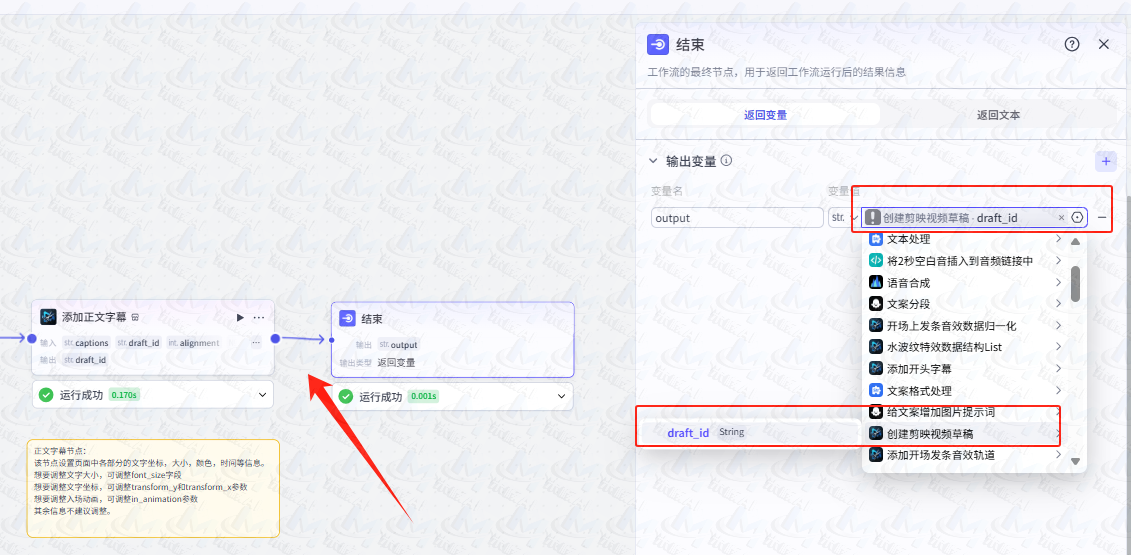Click the dropdown list scrollbar thumb
Image resolution: width=1131 pixels, height=555 pixels.
tap(1075, 284)
